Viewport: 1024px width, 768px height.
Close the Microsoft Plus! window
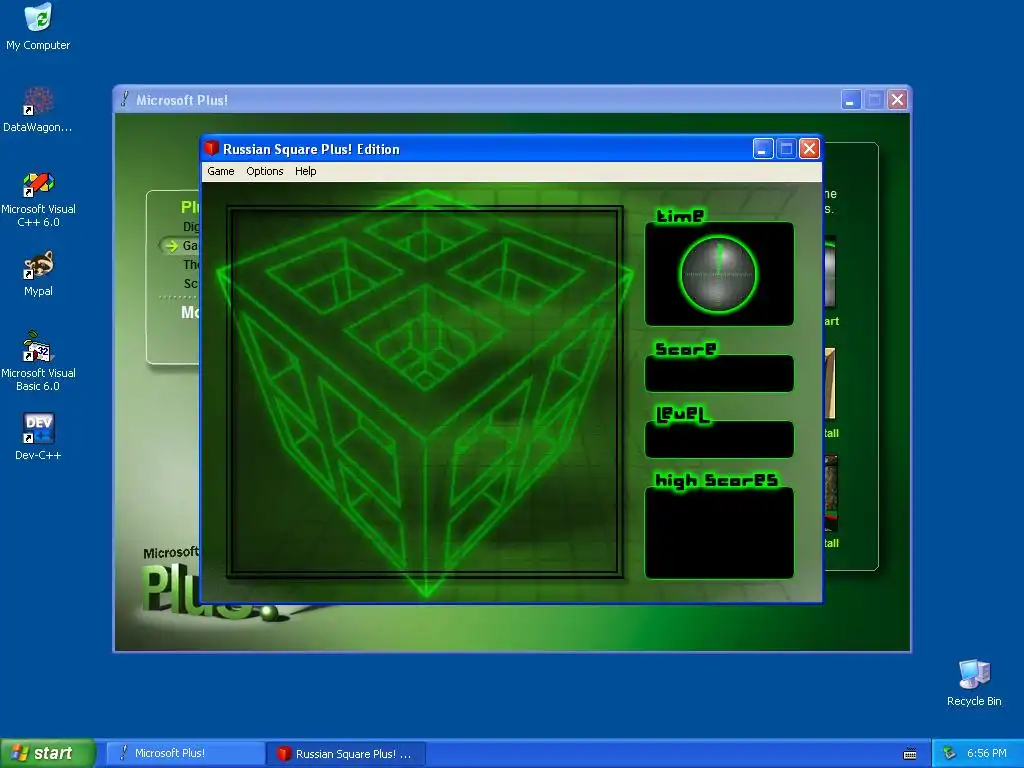897,100
